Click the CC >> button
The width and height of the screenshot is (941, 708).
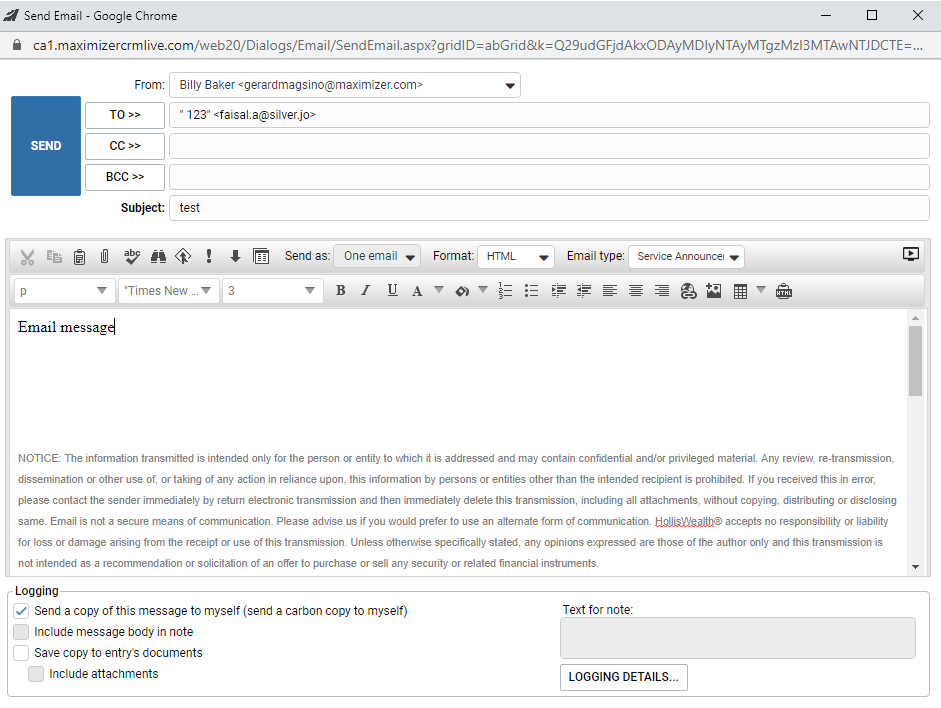tap(125, 146)
